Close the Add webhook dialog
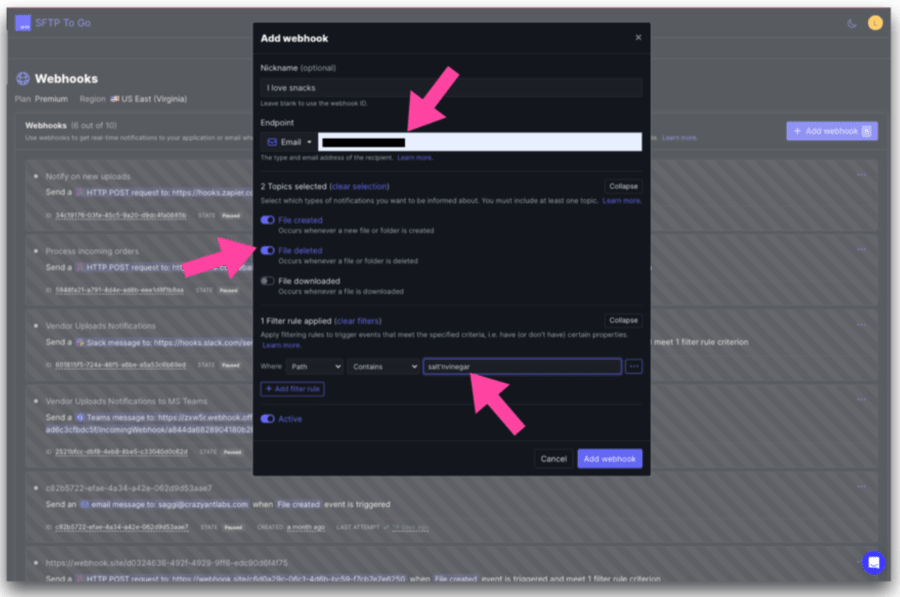 tap(638, 38)
